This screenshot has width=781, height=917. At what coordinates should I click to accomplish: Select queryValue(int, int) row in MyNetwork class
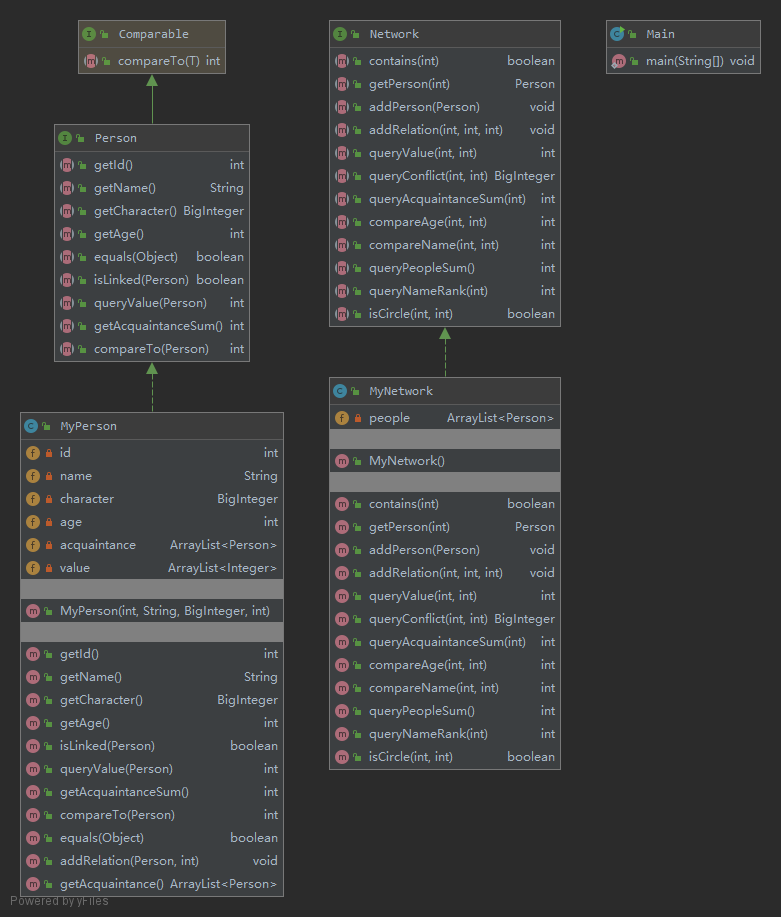pyautogui.click(x=445, y=596)
